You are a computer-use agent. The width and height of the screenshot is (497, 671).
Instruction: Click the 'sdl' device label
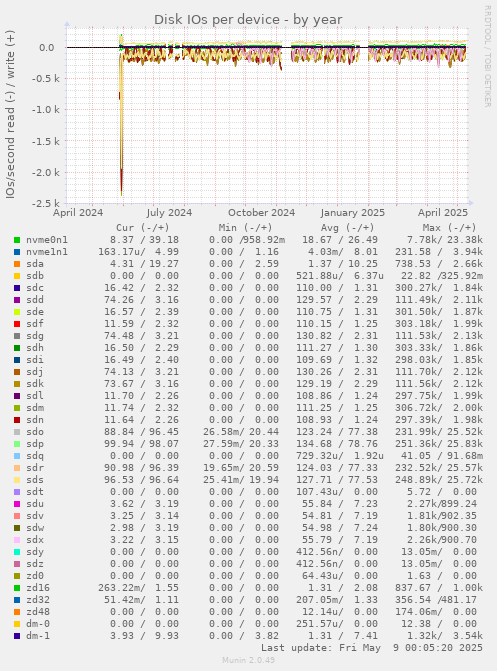click(x=35, y=396)
